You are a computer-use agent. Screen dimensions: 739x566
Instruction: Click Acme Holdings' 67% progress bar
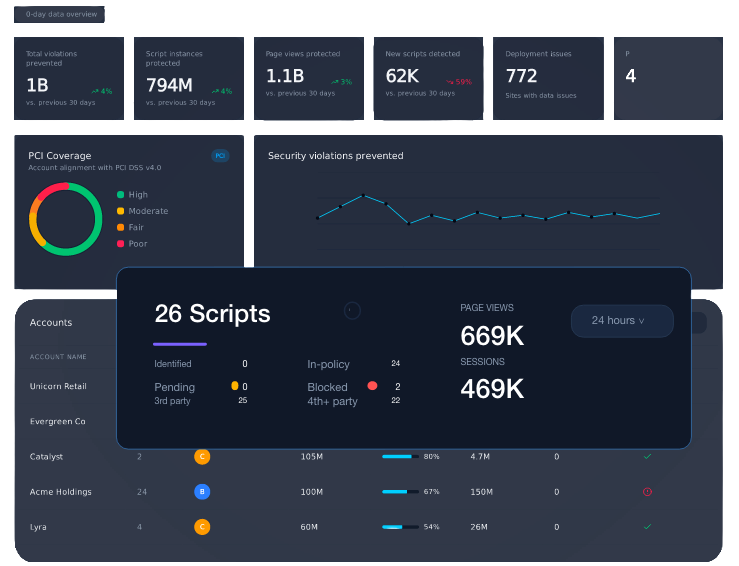tap(400, 492)
